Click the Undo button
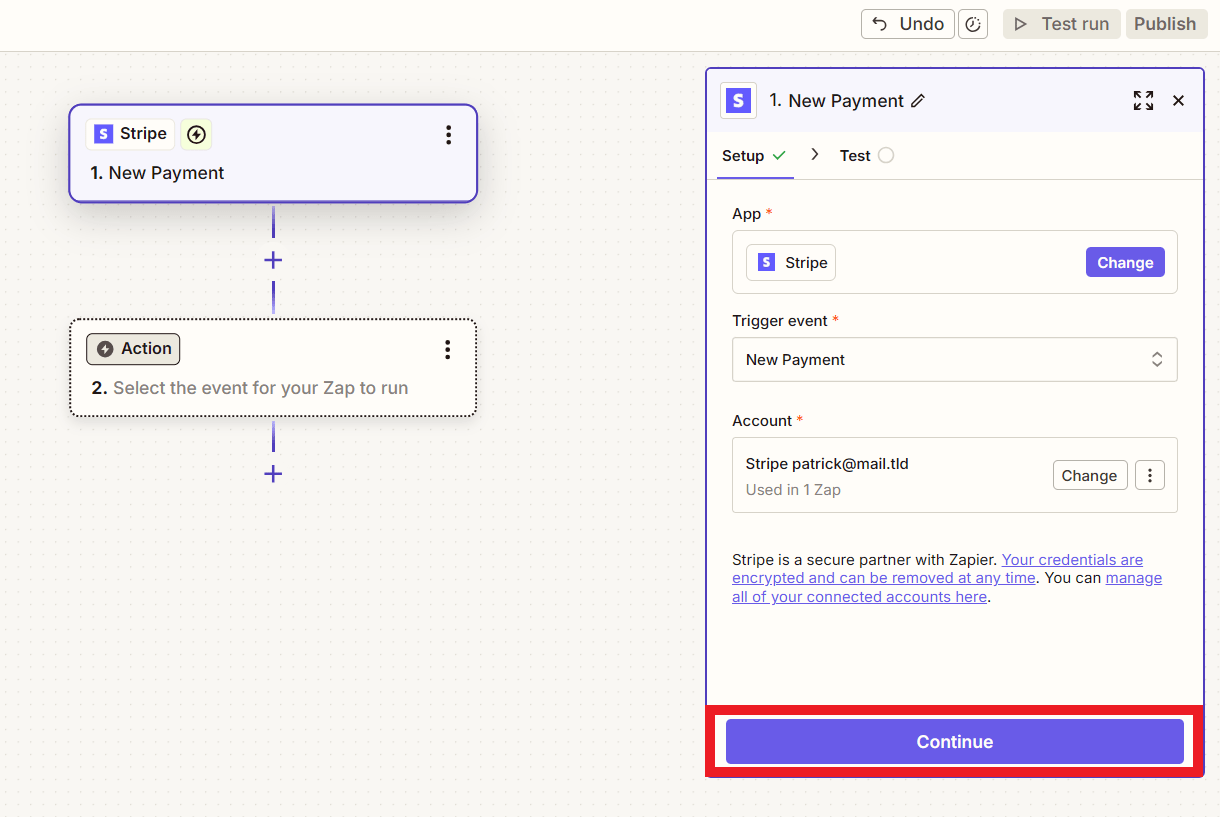This screenshot has height=817, width=1220. (x=907, y=24)
